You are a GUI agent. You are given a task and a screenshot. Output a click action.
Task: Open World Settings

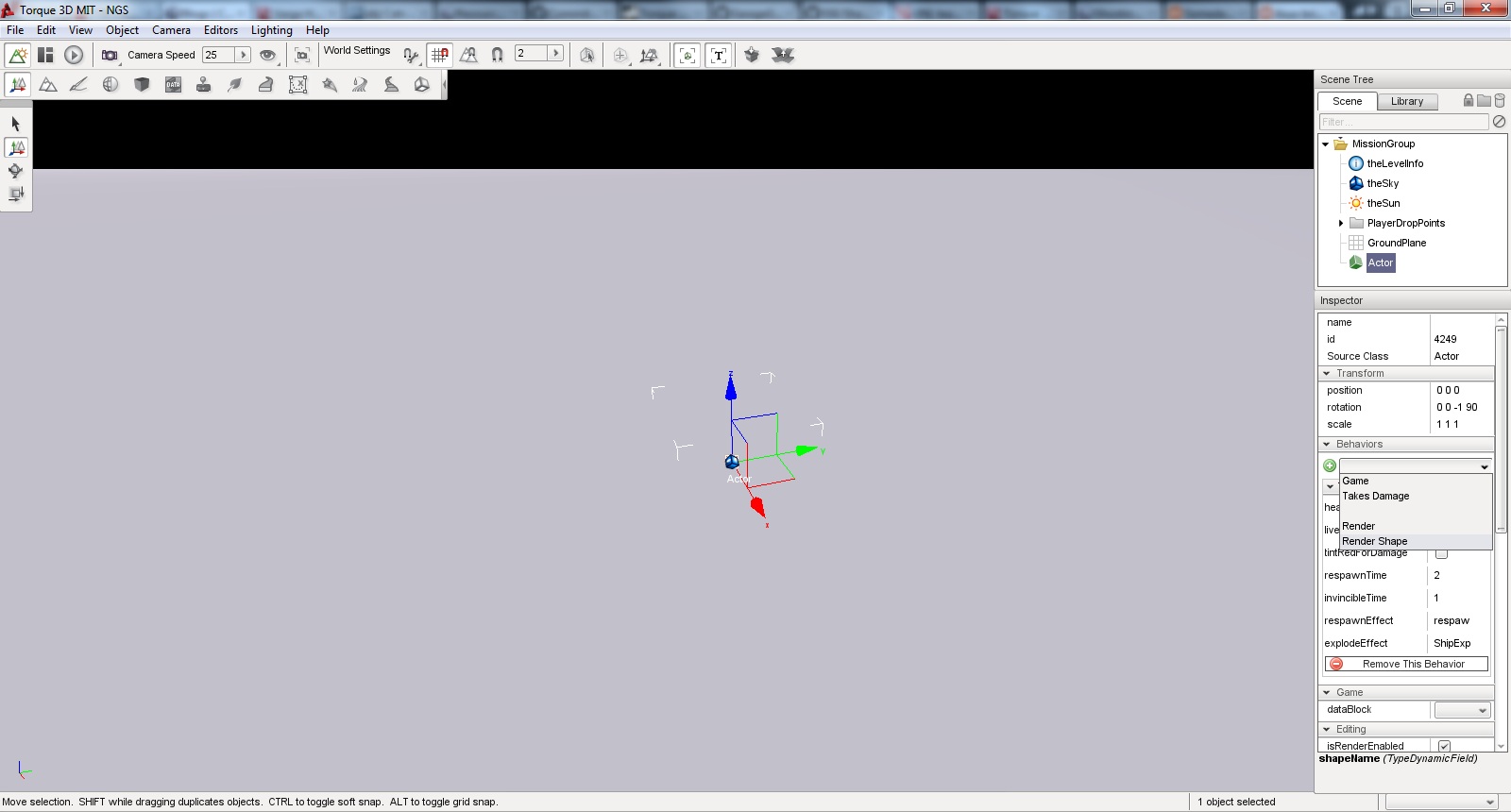click(357, 51)
